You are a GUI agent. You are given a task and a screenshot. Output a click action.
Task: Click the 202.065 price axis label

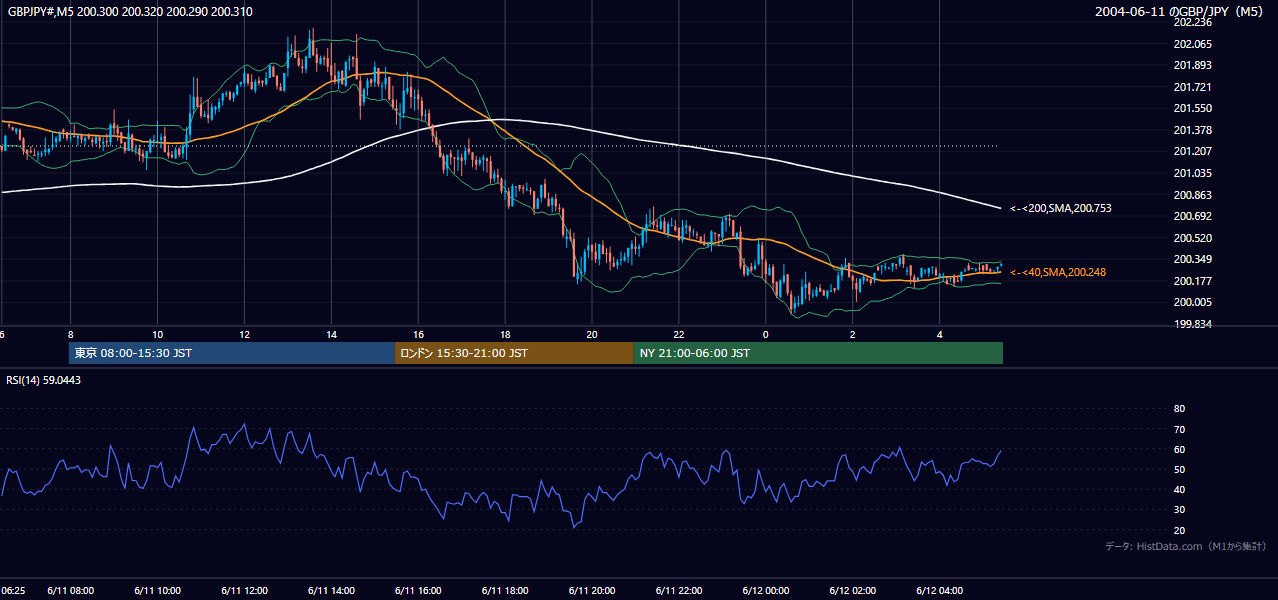pos(1192,44)
